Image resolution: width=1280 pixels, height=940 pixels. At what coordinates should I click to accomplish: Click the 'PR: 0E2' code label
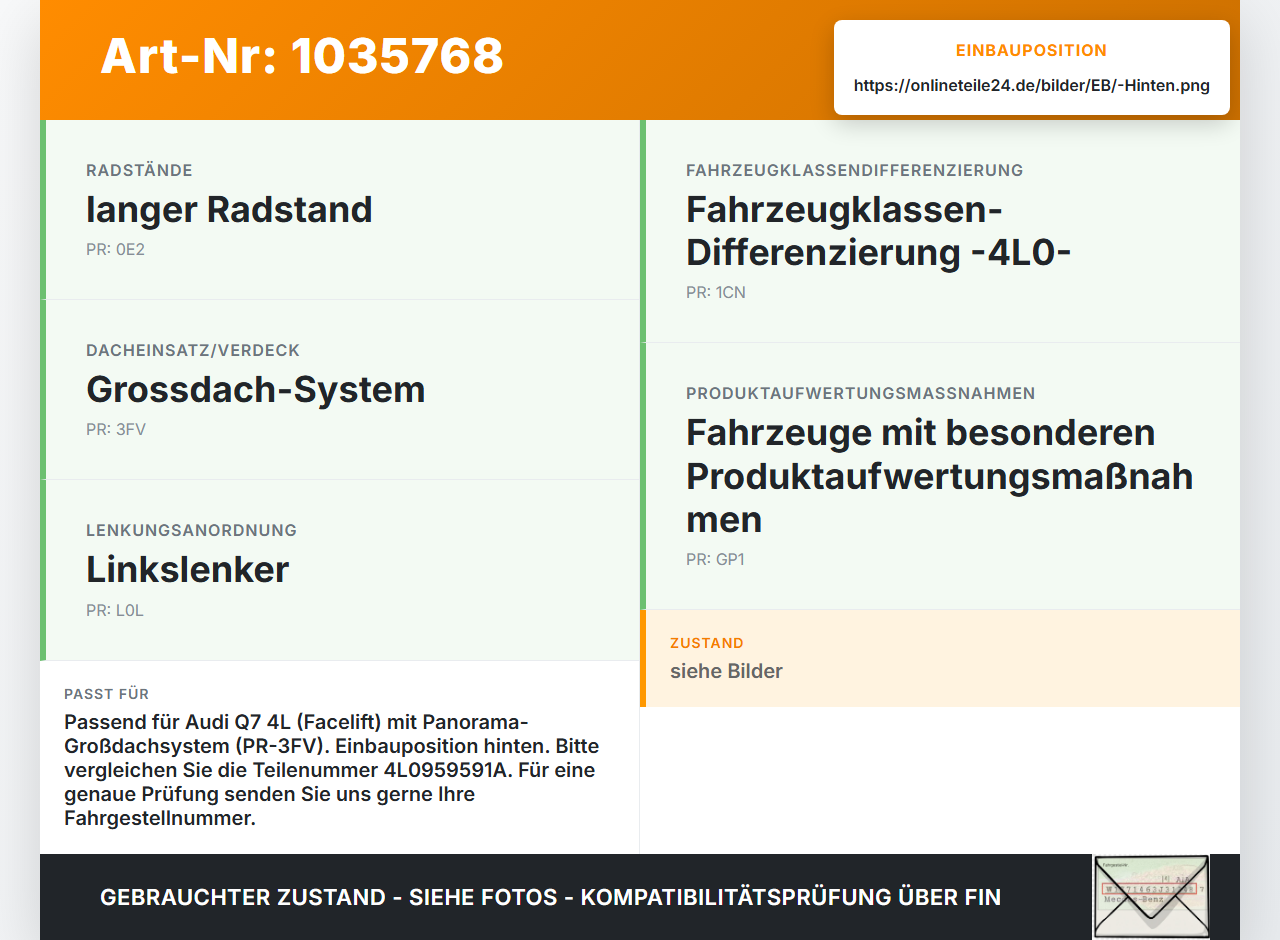pos(115,250)
